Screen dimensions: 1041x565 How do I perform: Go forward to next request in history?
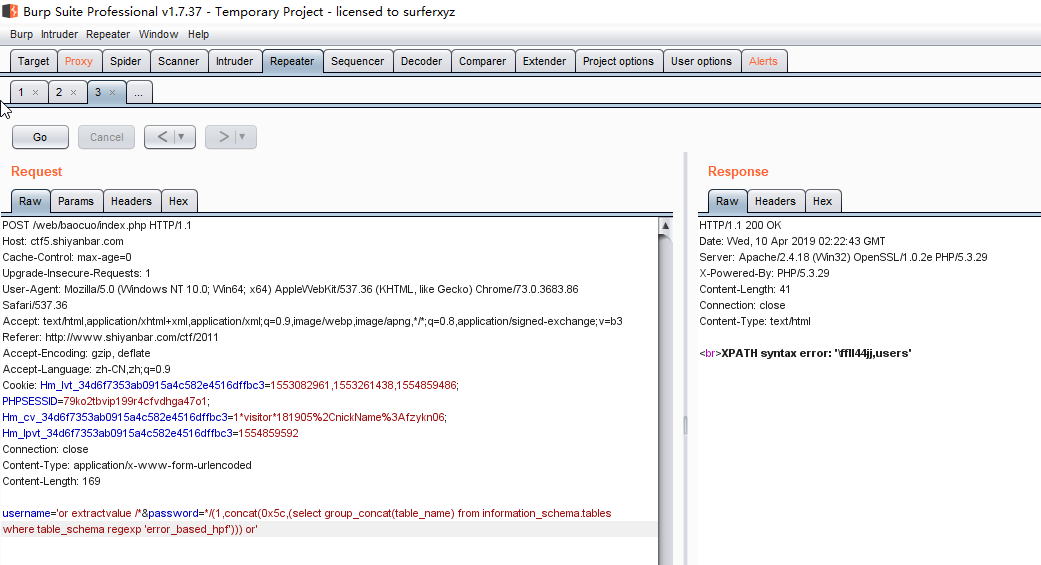(x=223, y=137)
